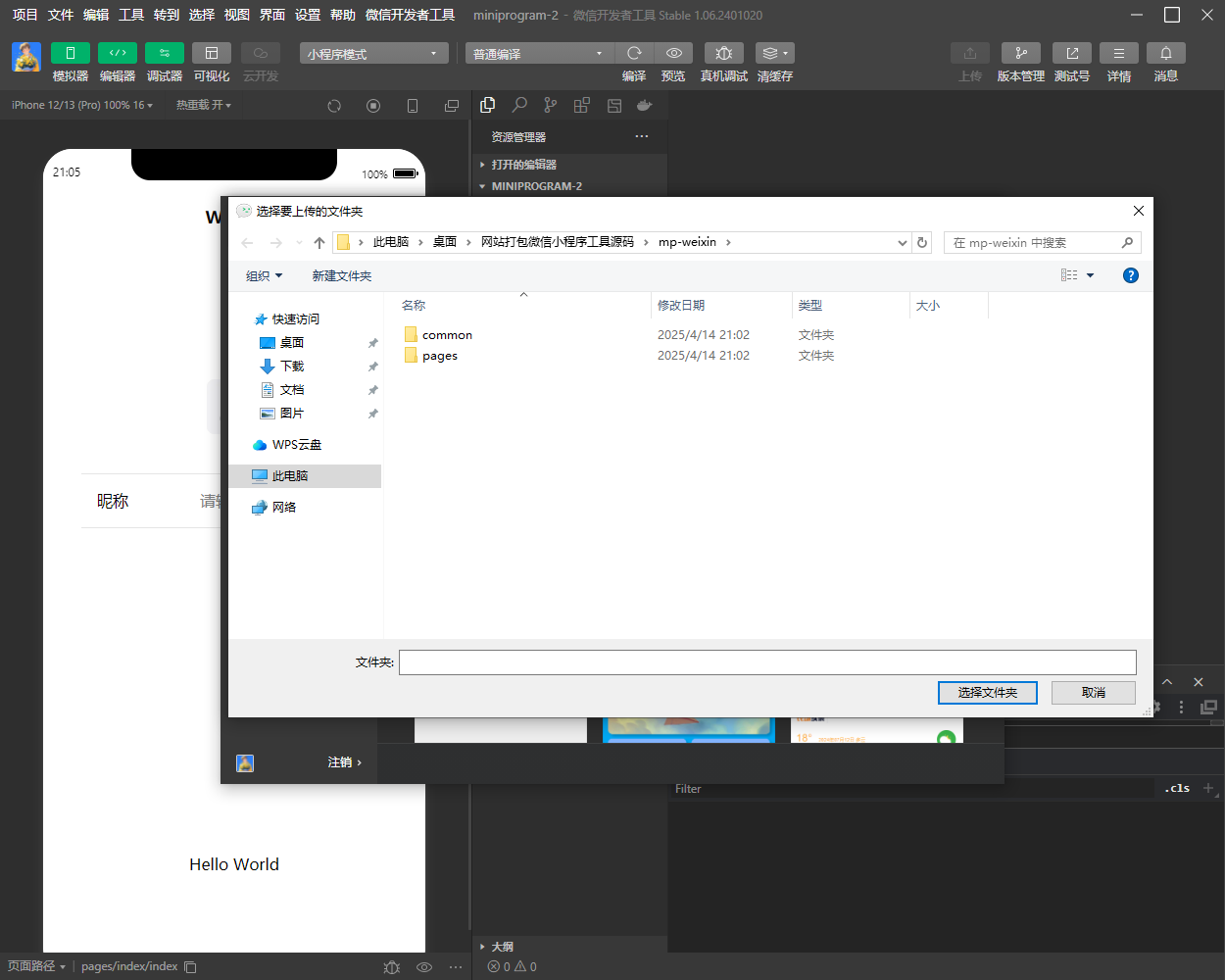The width and height of the screenshot is (1225, 980).
Task: Open the 组织 dropdown menu
Action: (x=265, y=276)
